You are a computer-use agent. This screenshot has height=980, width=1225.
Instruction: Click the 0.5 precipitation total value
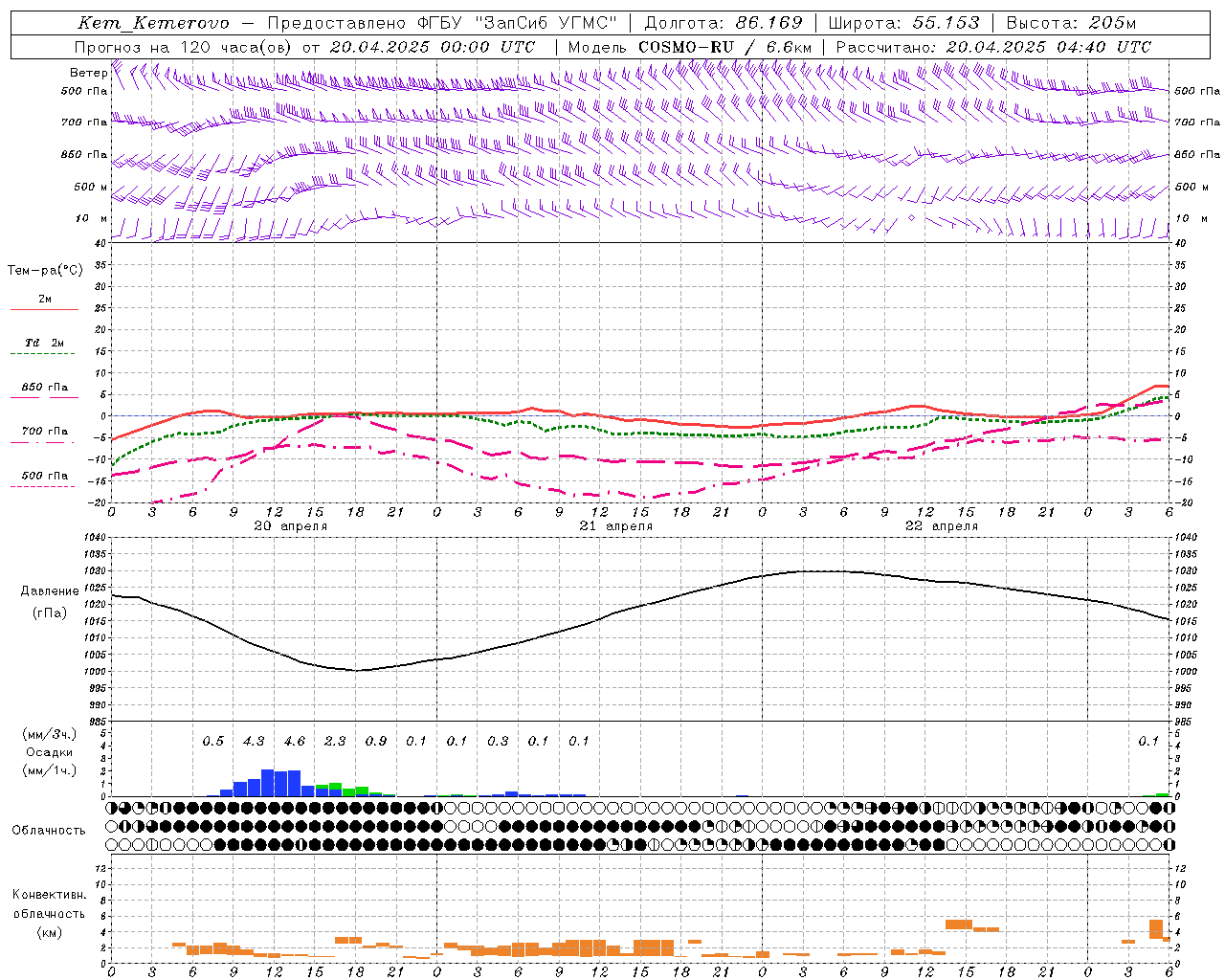tap(213, 741)
